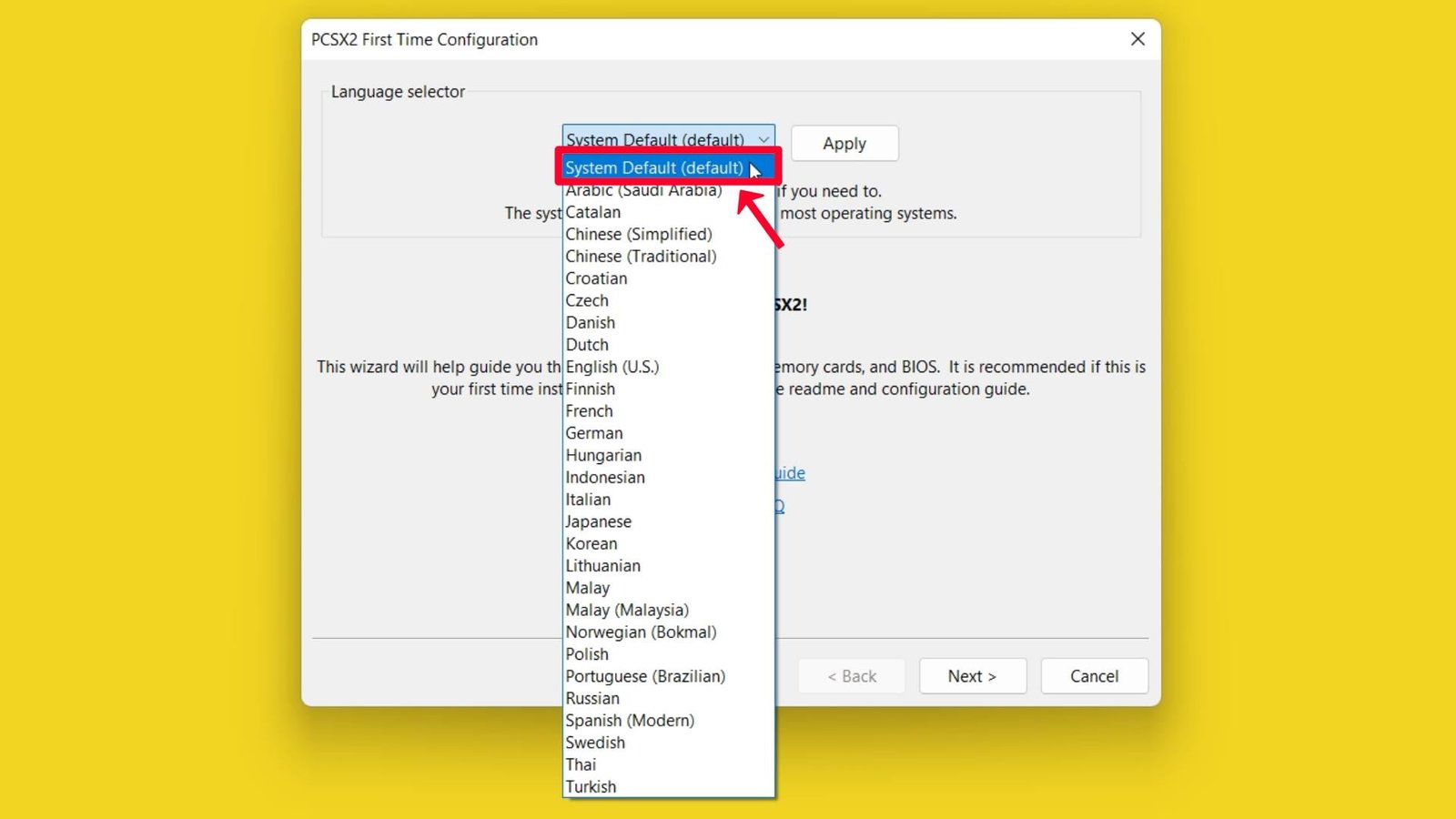
Task: Choose Russian language option
Action: (669, 699)
